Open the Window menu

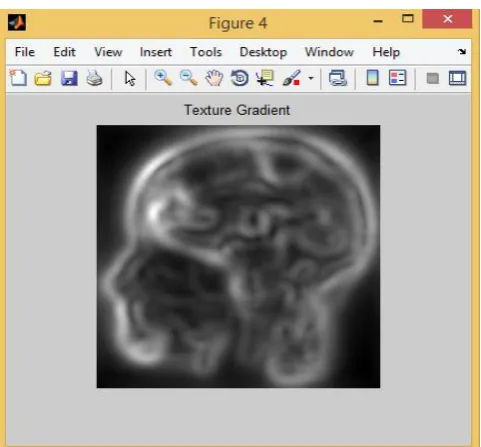click(329, 52)
